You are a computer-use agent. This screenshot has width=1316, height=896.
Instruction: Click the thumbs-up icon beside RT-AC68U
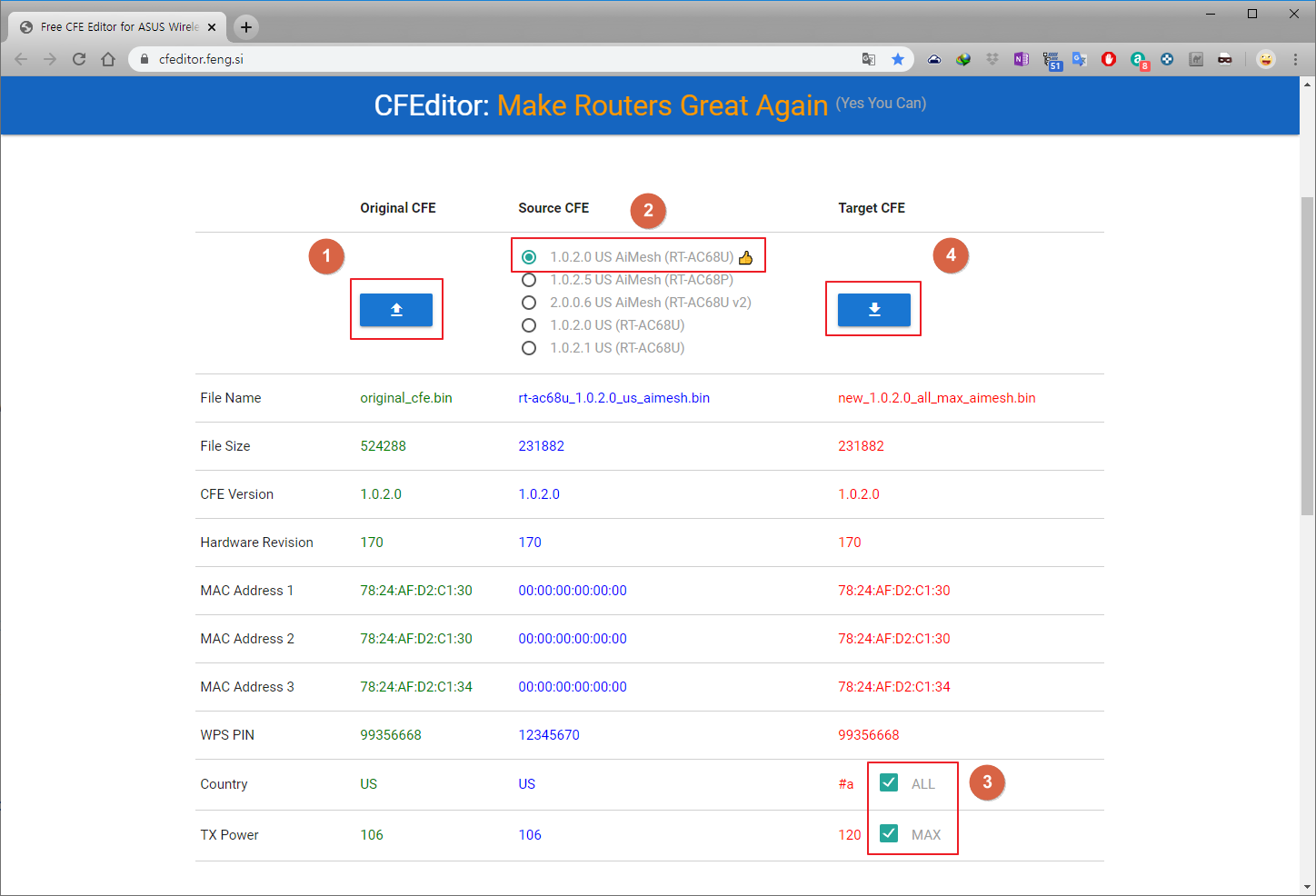[x=746, y=257]
